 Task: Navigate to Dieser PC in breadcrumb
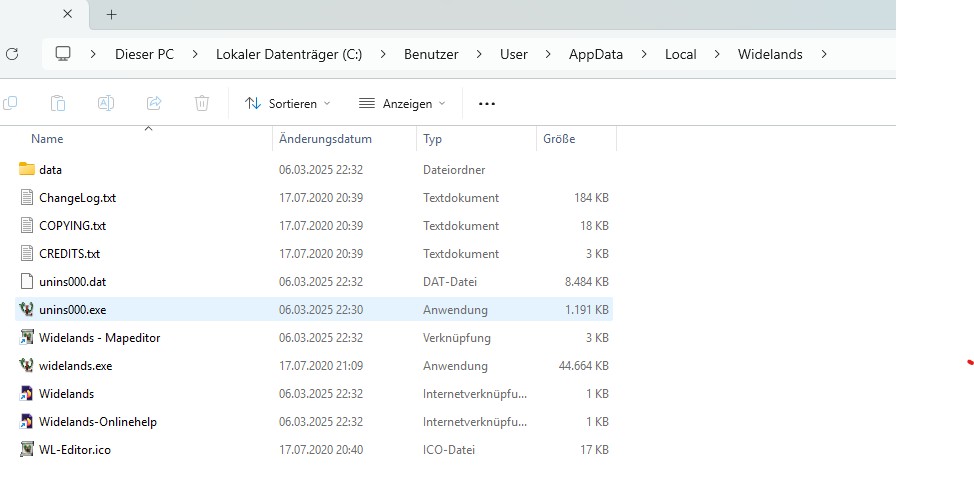point(144,55)
